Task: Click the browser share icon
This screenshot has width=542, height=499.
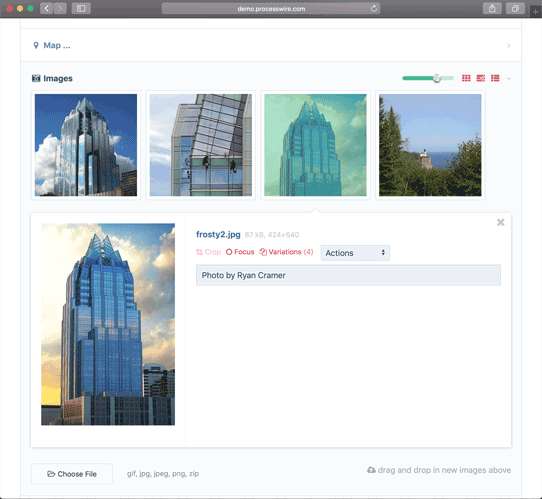Action: pos(492,9)
